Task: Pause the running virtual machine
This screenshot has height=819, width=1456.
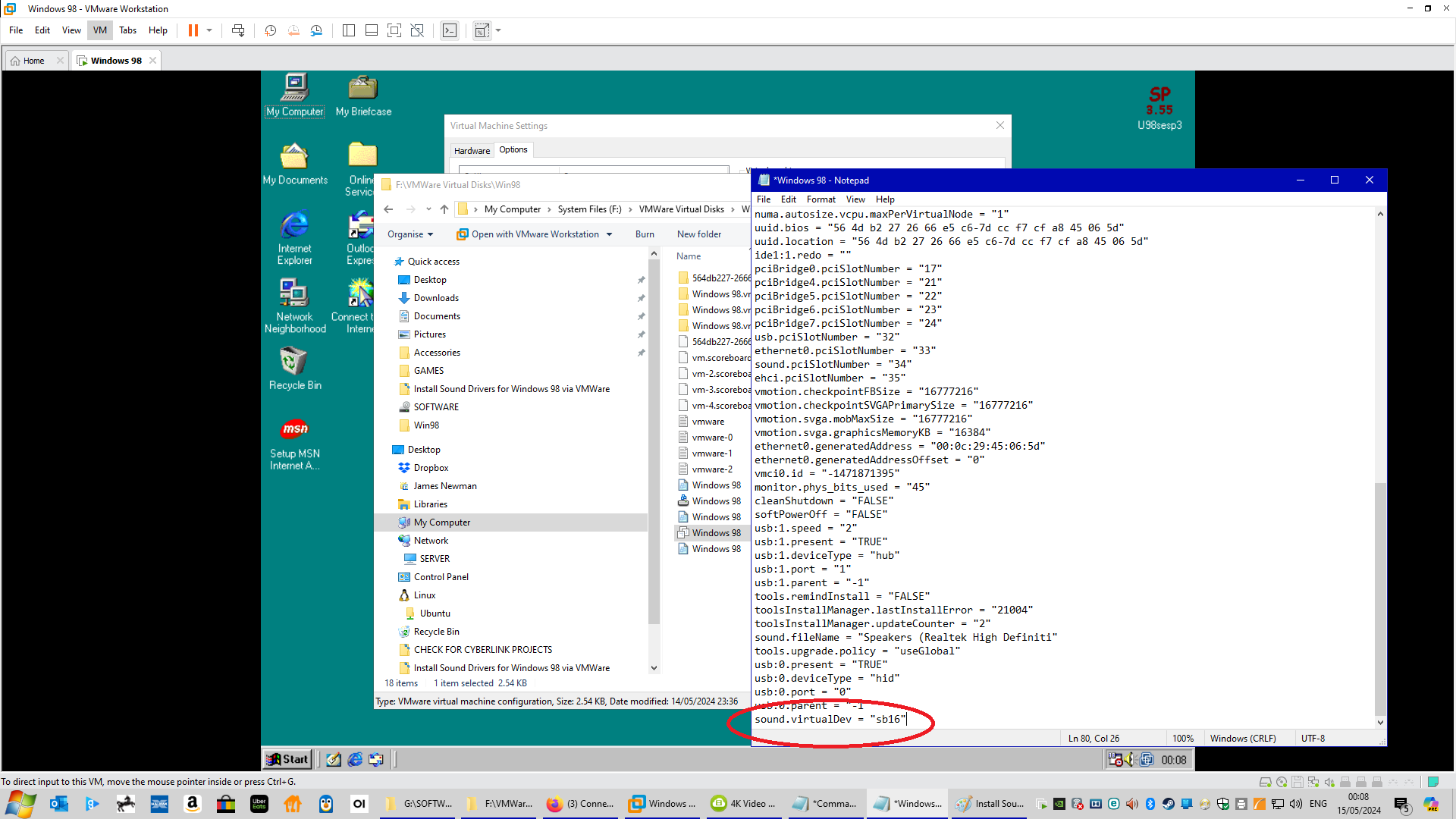Action: [193, 30]
